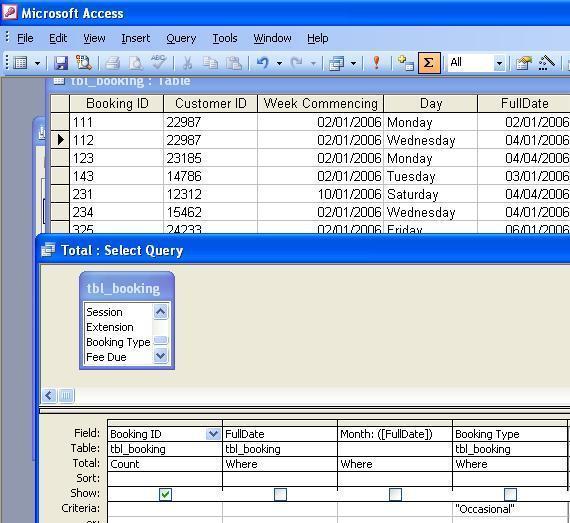
Task: Click the Week Commencing column header
Action: (x=320, y=104)
